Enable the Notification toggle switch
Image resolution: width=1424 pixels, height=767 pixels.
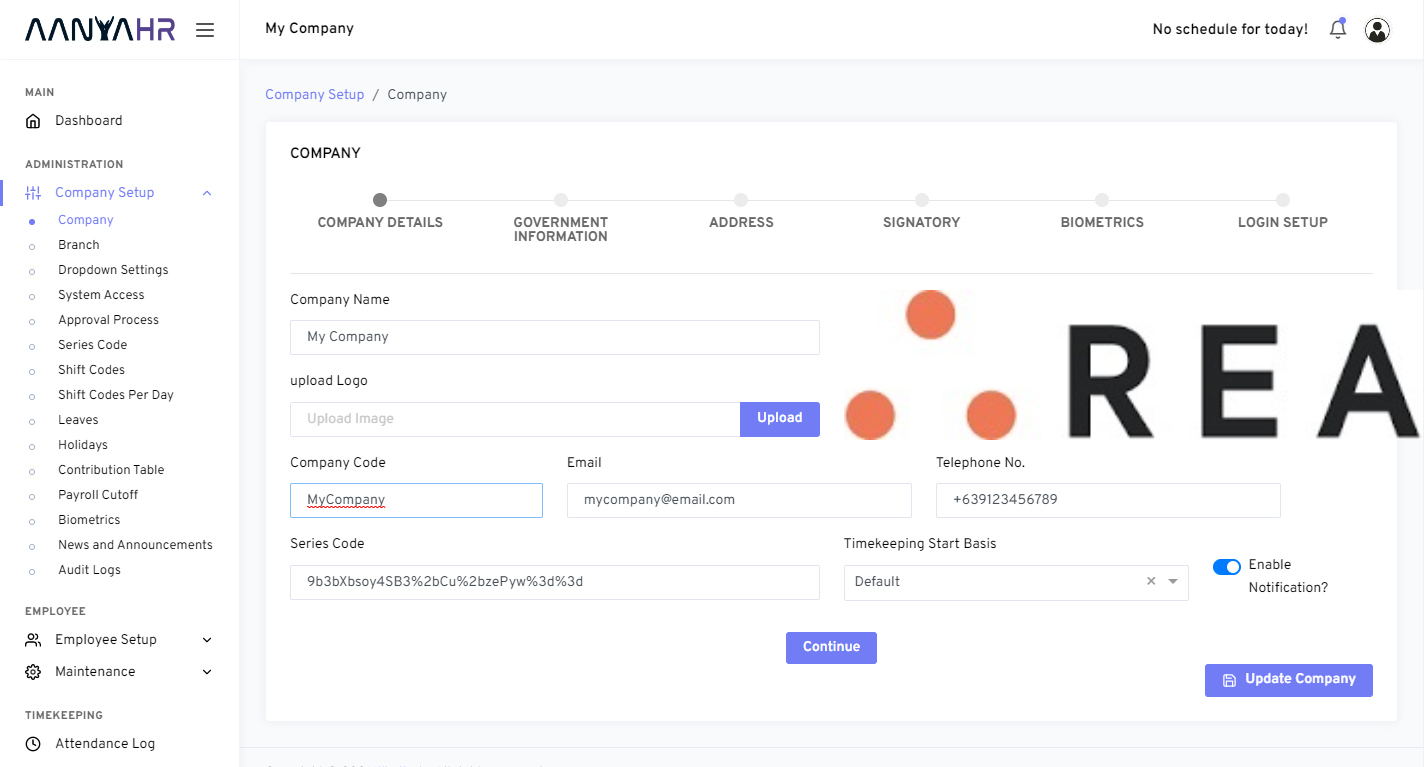click(x=1226, y=567)
